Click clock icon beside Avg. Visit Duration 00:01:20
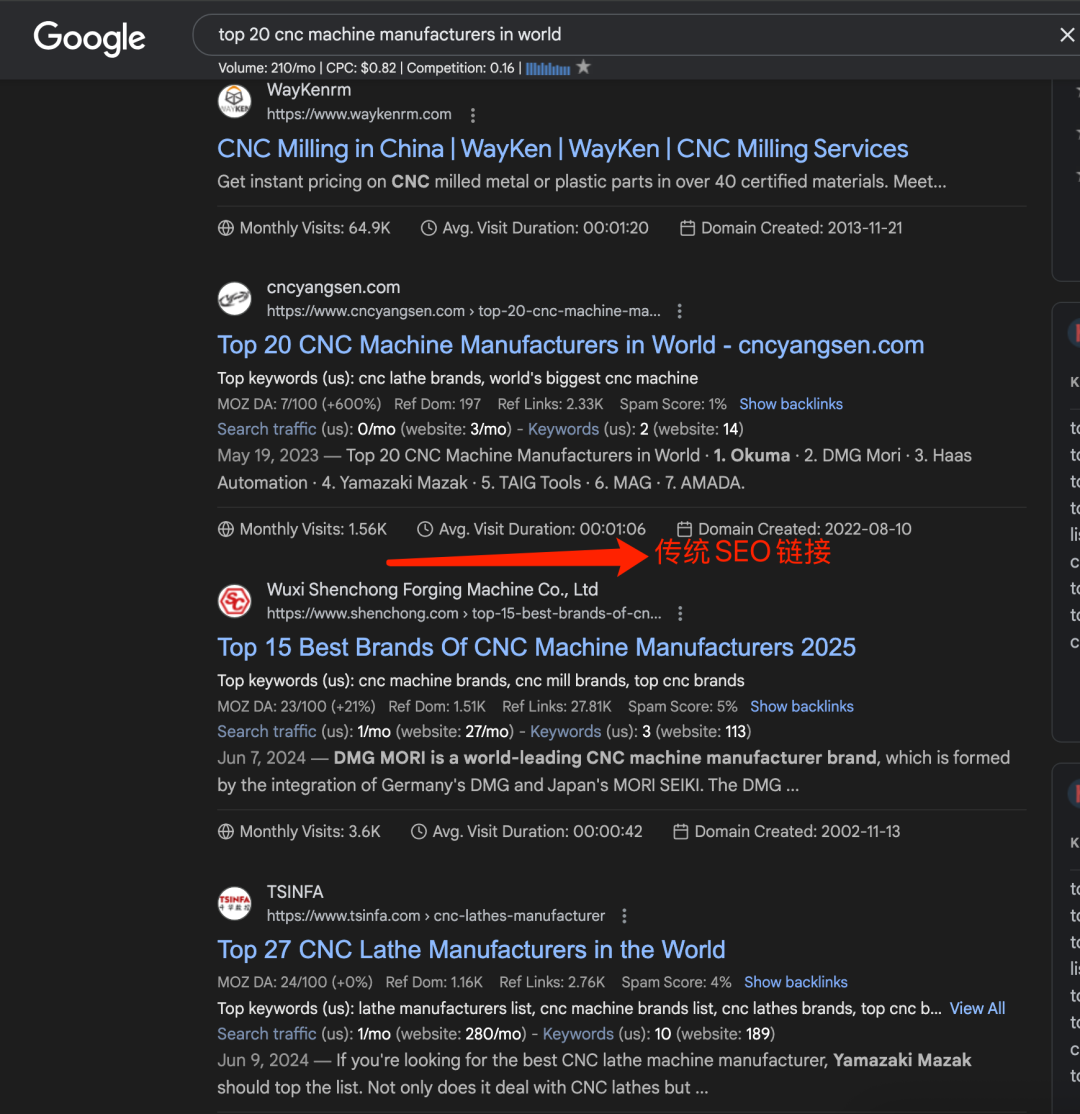 tap(428, 228)
